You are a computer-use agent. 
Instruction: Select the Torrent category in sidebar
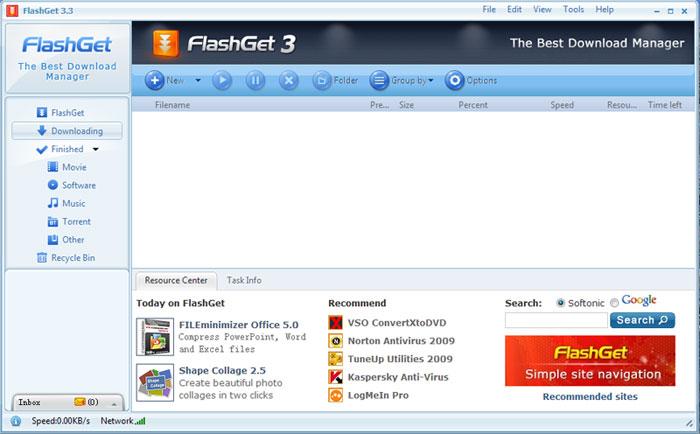[x=75, y=222]
